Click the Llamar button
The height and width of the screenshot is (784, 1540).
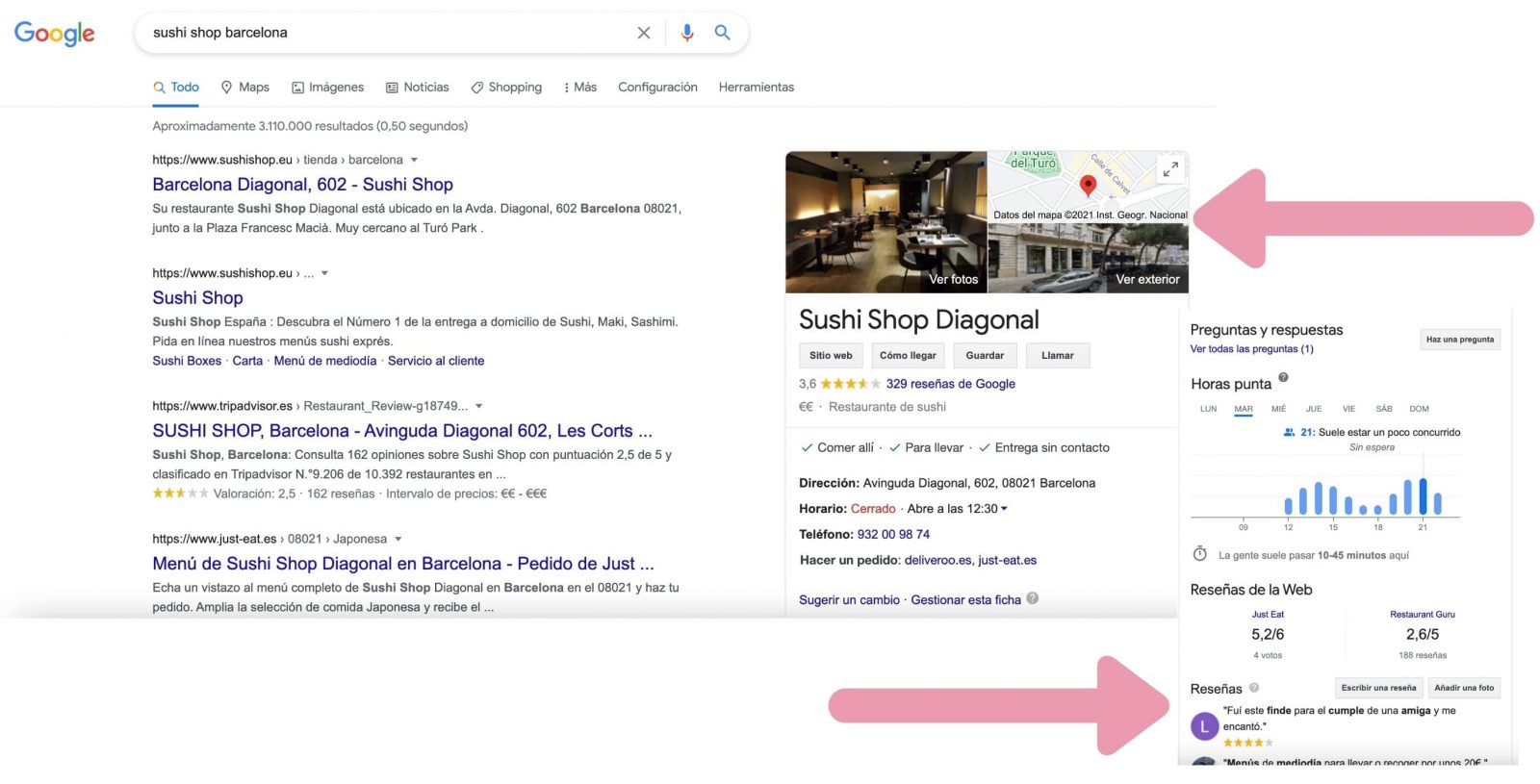(1058, 356)
